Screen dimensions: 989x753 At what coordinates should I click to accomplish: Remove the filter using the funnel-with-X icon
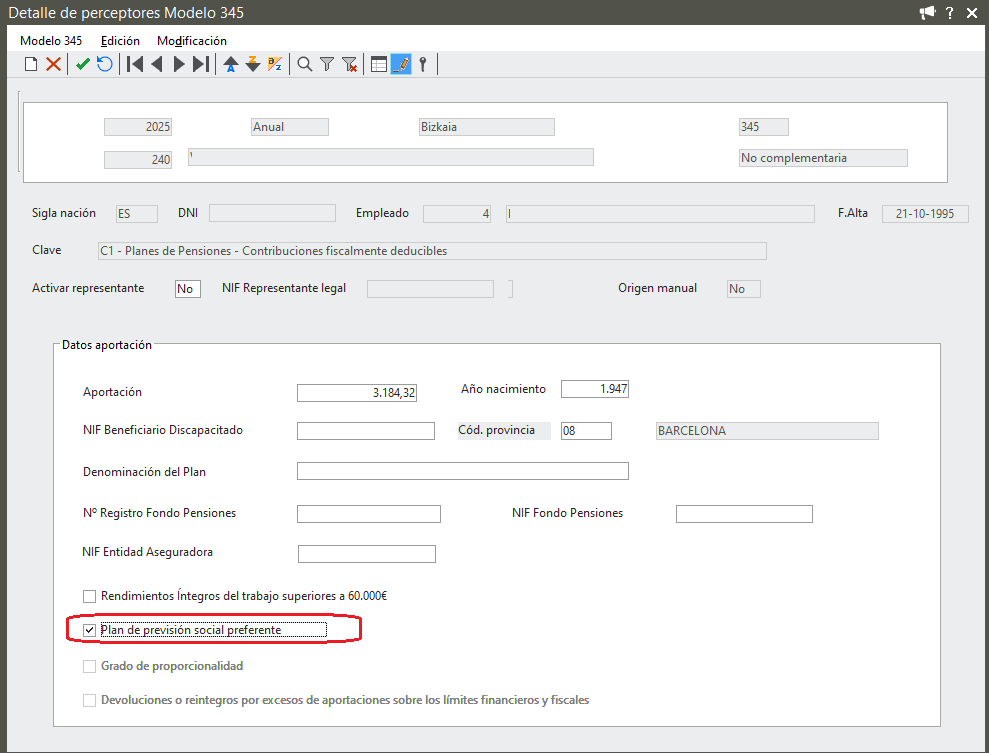(x=349, y=65)
